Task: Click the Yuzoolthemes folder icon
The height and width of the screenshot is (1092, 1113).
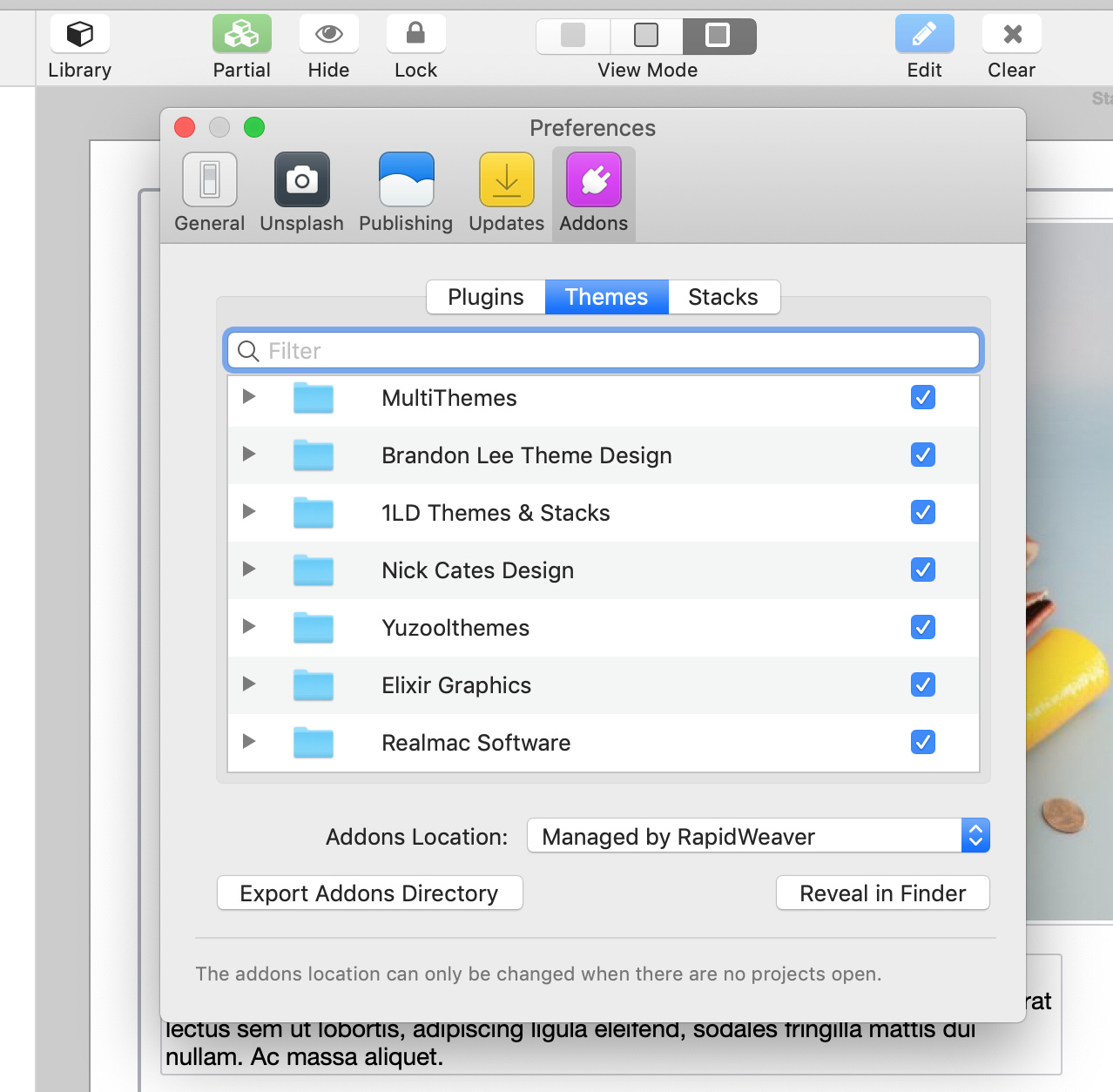Action: 314,627
